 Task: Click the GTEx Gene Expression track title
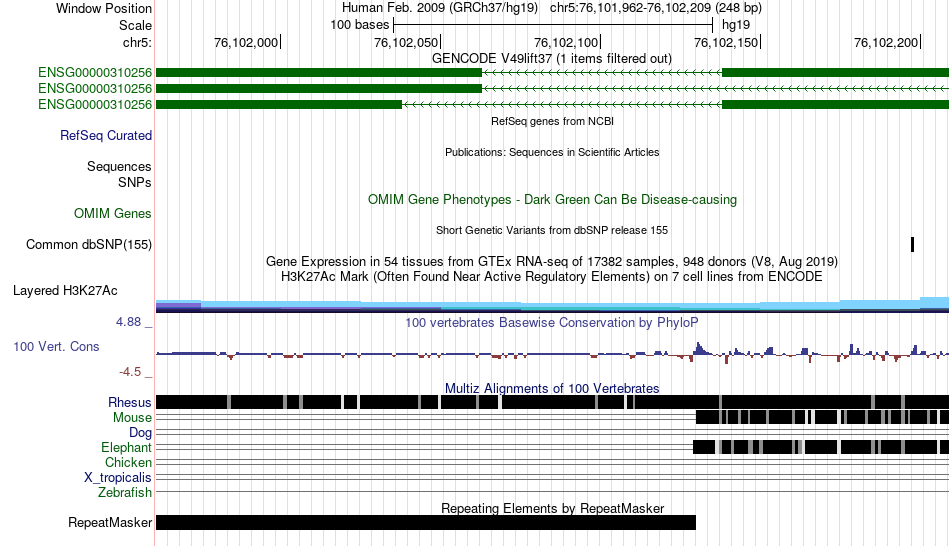click(x=552, y=262)
